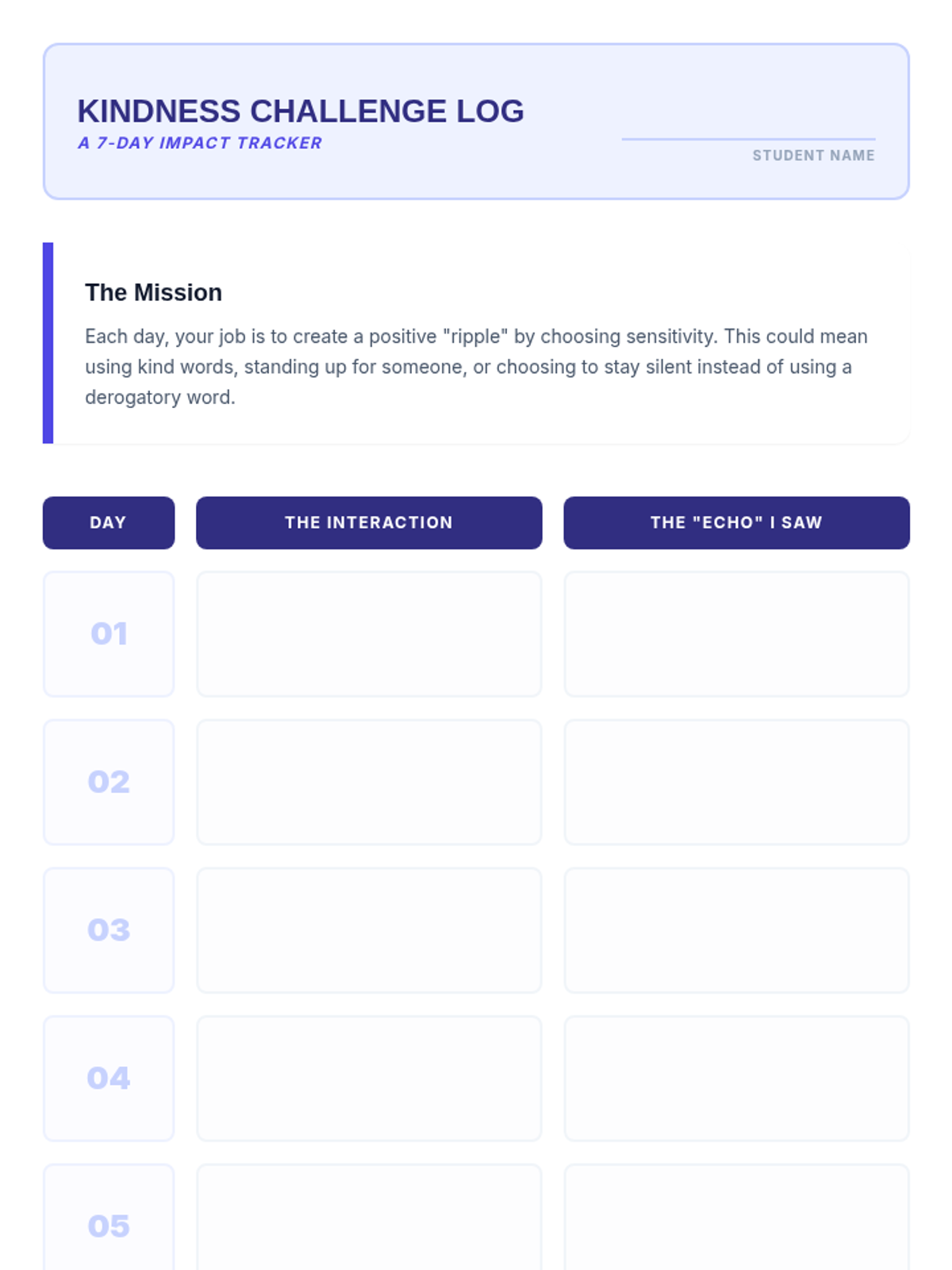952x1270 pixels.
Task: Click the Student Name line field
Action: pyautogui.click(x=748, y=127)
